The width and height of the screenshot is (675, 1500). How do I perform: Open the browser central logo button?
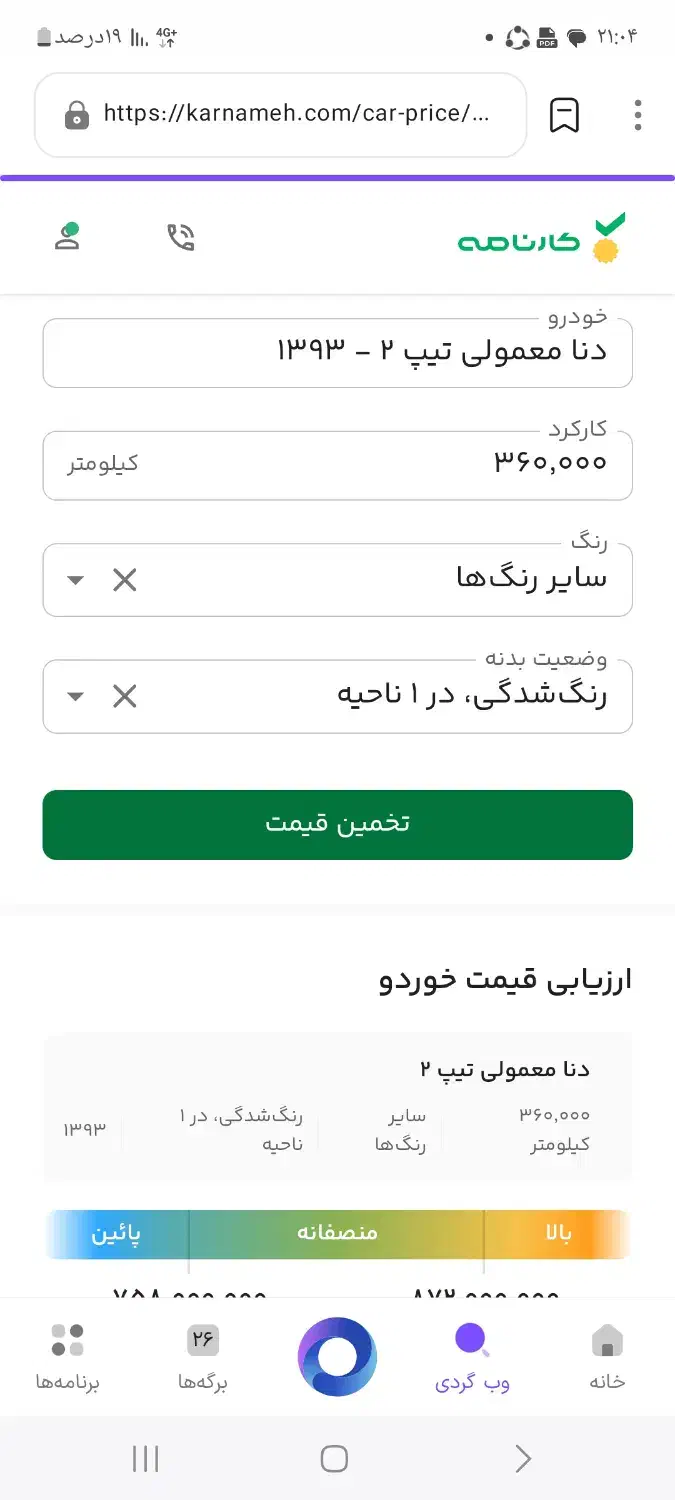[337, 1355]
